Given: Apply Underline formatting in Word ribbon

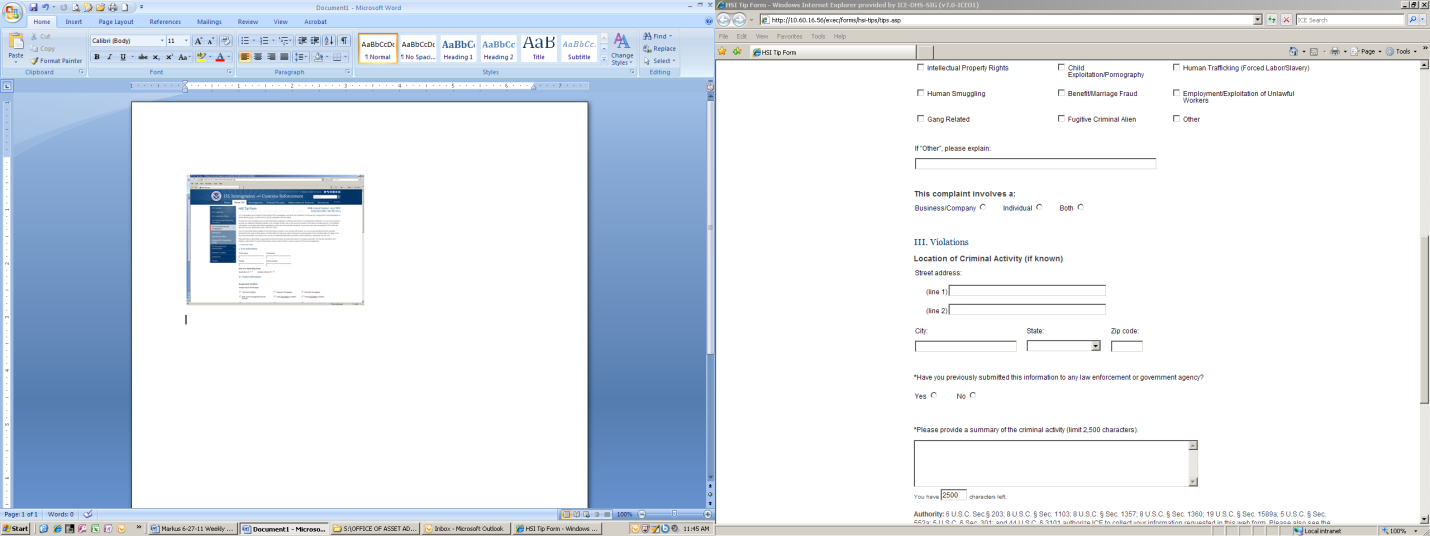Looking at the screenshot, I should click(x=121, y=57).
